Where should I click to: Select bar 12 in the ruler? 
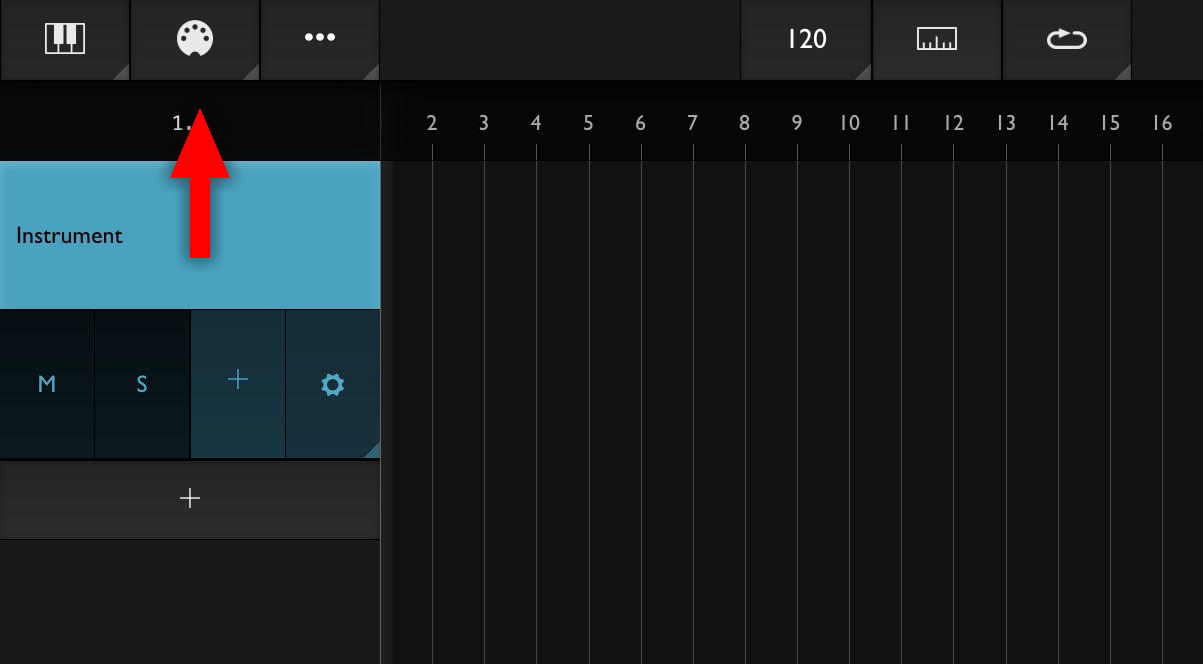pos(954,123)
